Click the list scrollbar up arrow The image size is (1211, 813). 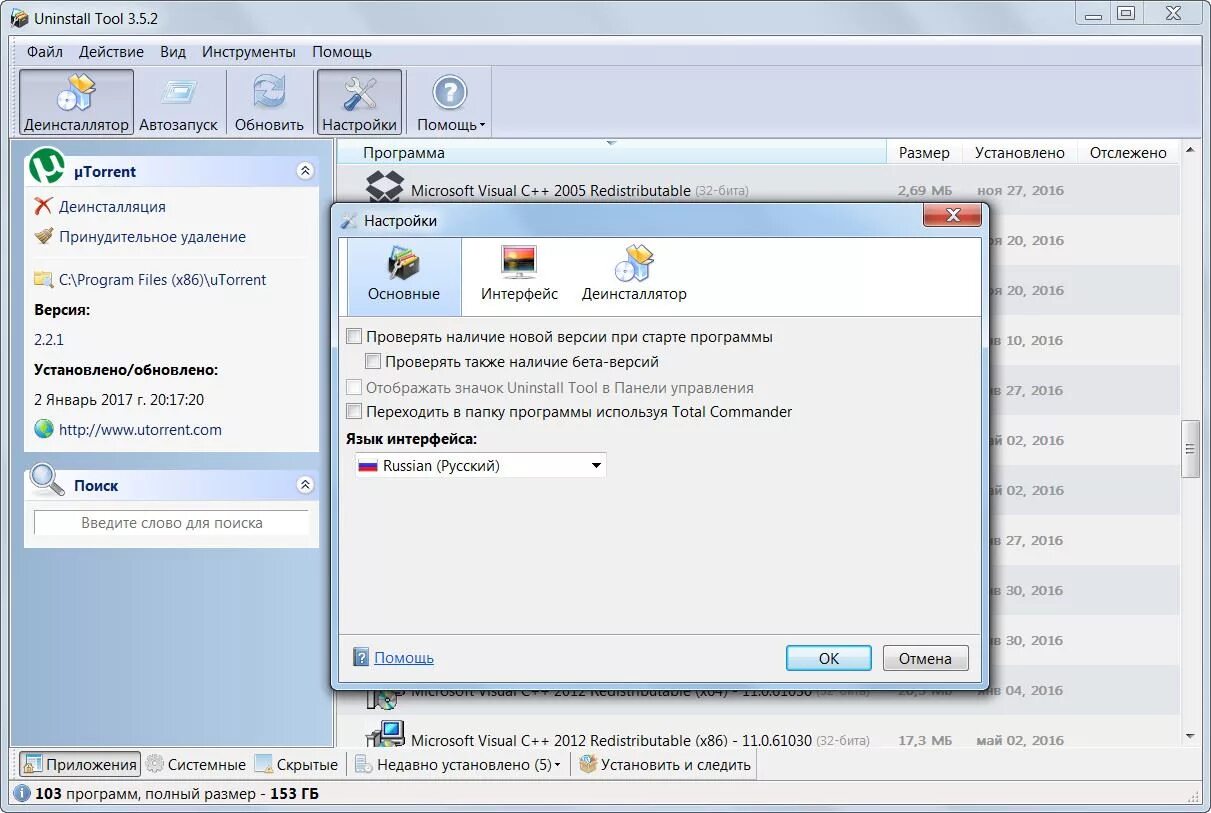point(1190,152)
